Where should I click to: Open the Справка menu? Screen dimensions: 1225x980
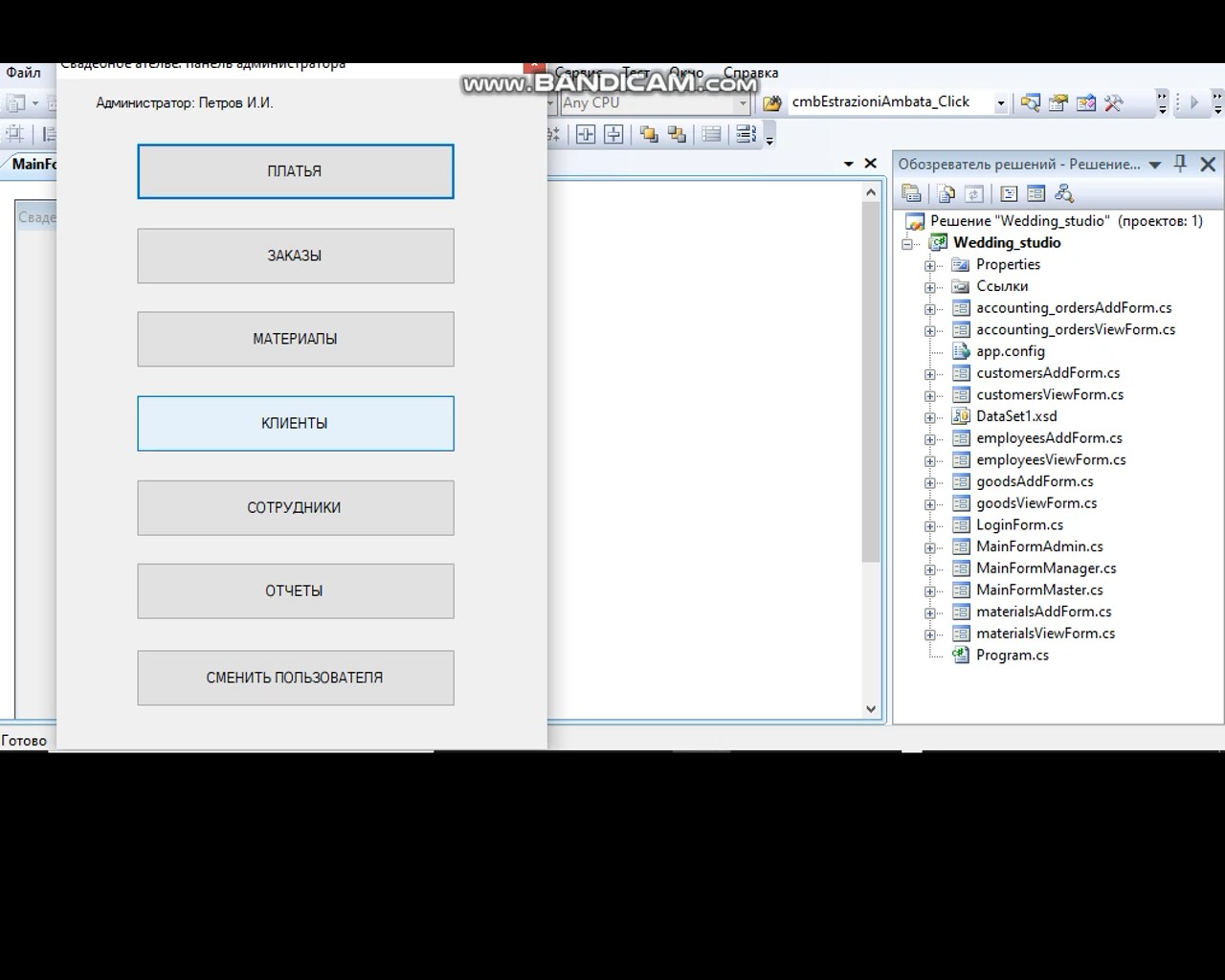[750, 73]
